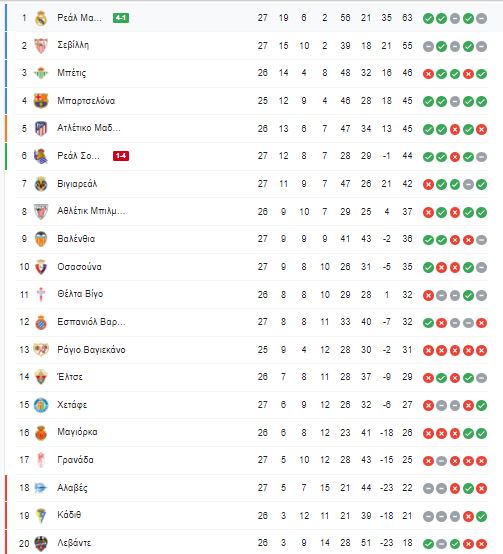Select the Γρανάδα team name

[x=76, y=460]
